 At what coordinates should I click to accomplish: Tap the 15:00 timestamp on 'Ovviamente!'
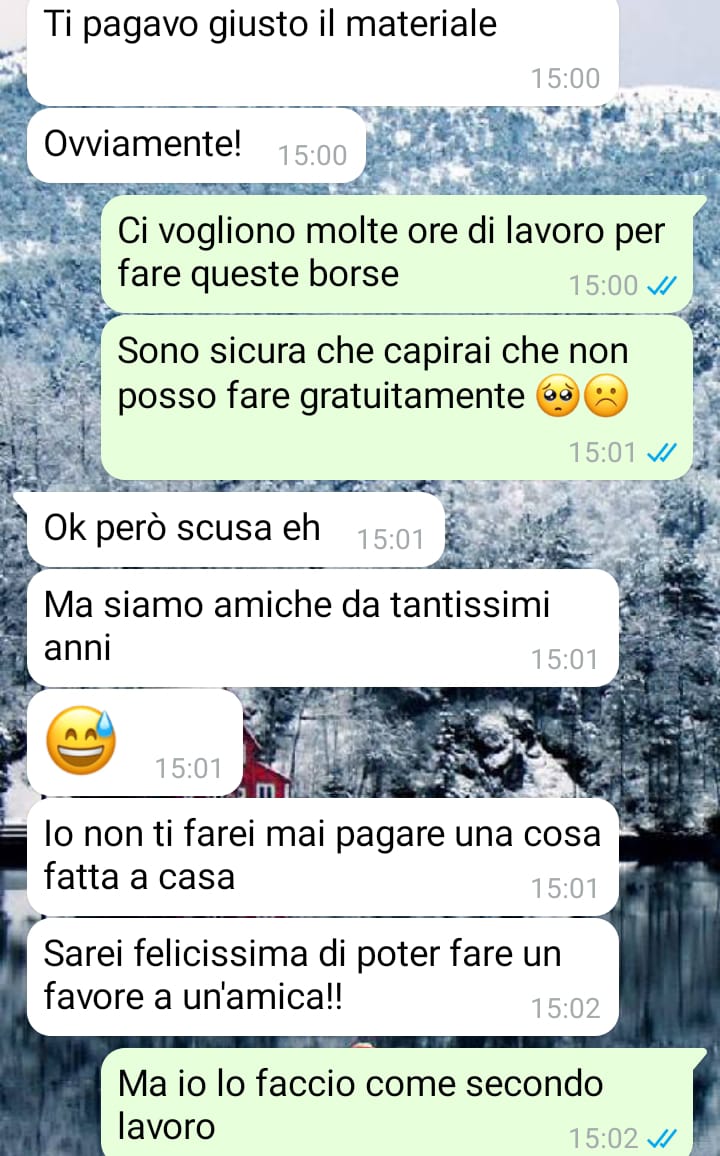pyautogui.click(x=312, y=156)
